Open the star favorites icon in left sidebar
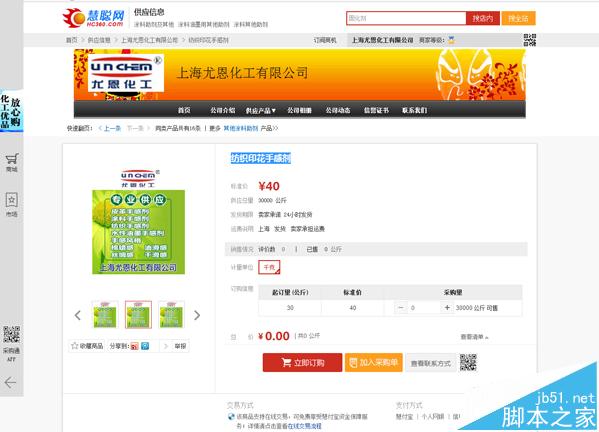This screenshot has width=599, height=432. 11,200
